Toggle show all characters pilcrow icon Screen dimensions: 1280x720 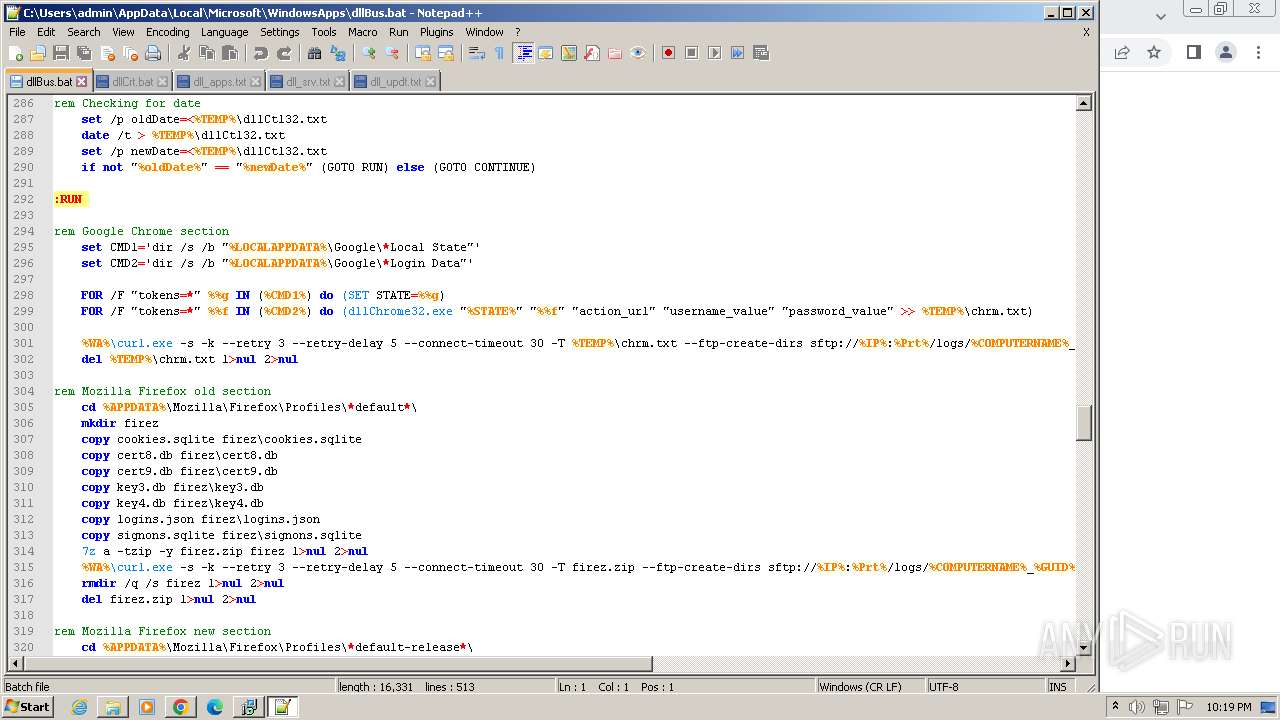(x=499, y=53)
